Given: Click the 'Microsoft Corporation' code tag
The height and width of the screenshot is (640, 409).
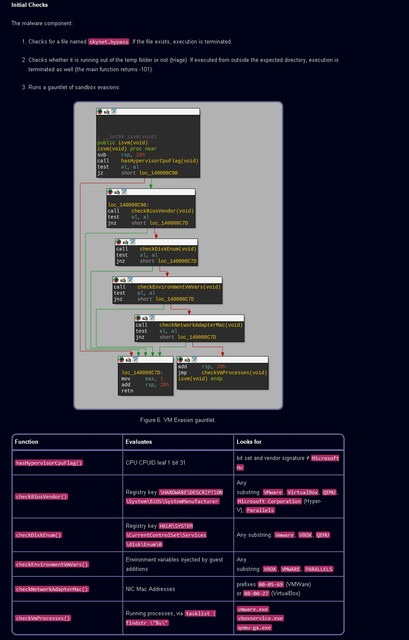Looking at the screenshot, I should point(269,501).
